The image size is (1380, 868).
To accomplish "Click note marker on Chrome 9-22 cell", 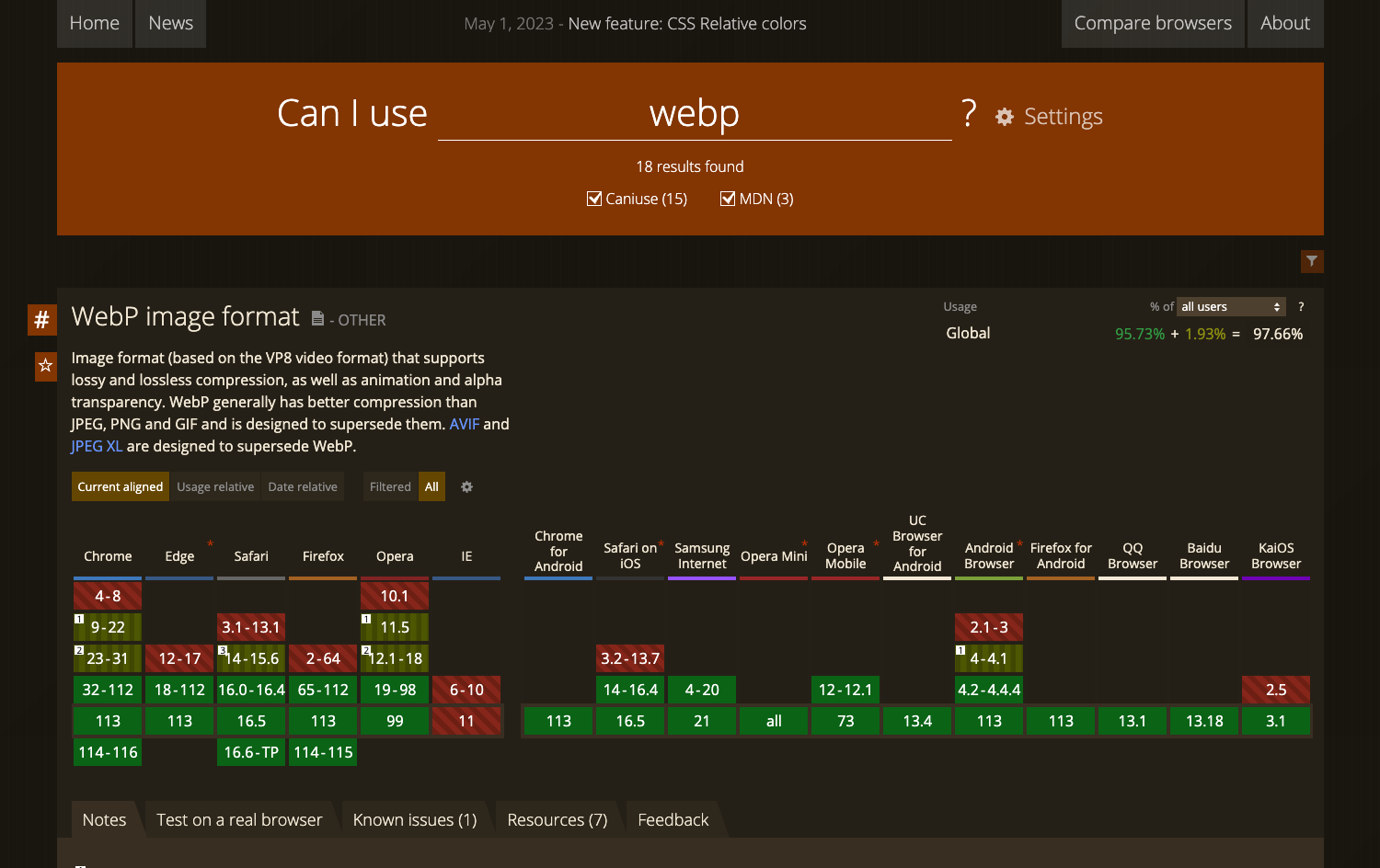I will [80, 619].
